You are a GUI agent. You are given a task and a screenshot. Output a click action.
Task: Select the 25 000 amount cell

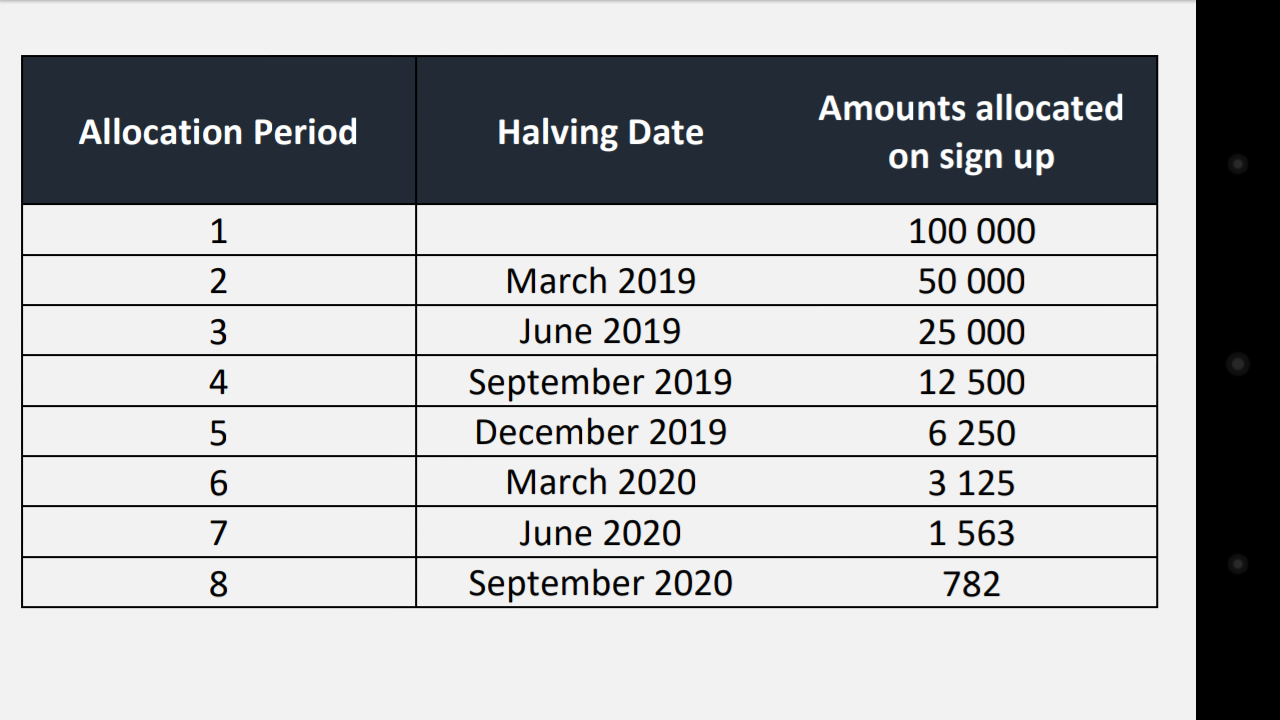pyautogui.click(x=971, y=332)
